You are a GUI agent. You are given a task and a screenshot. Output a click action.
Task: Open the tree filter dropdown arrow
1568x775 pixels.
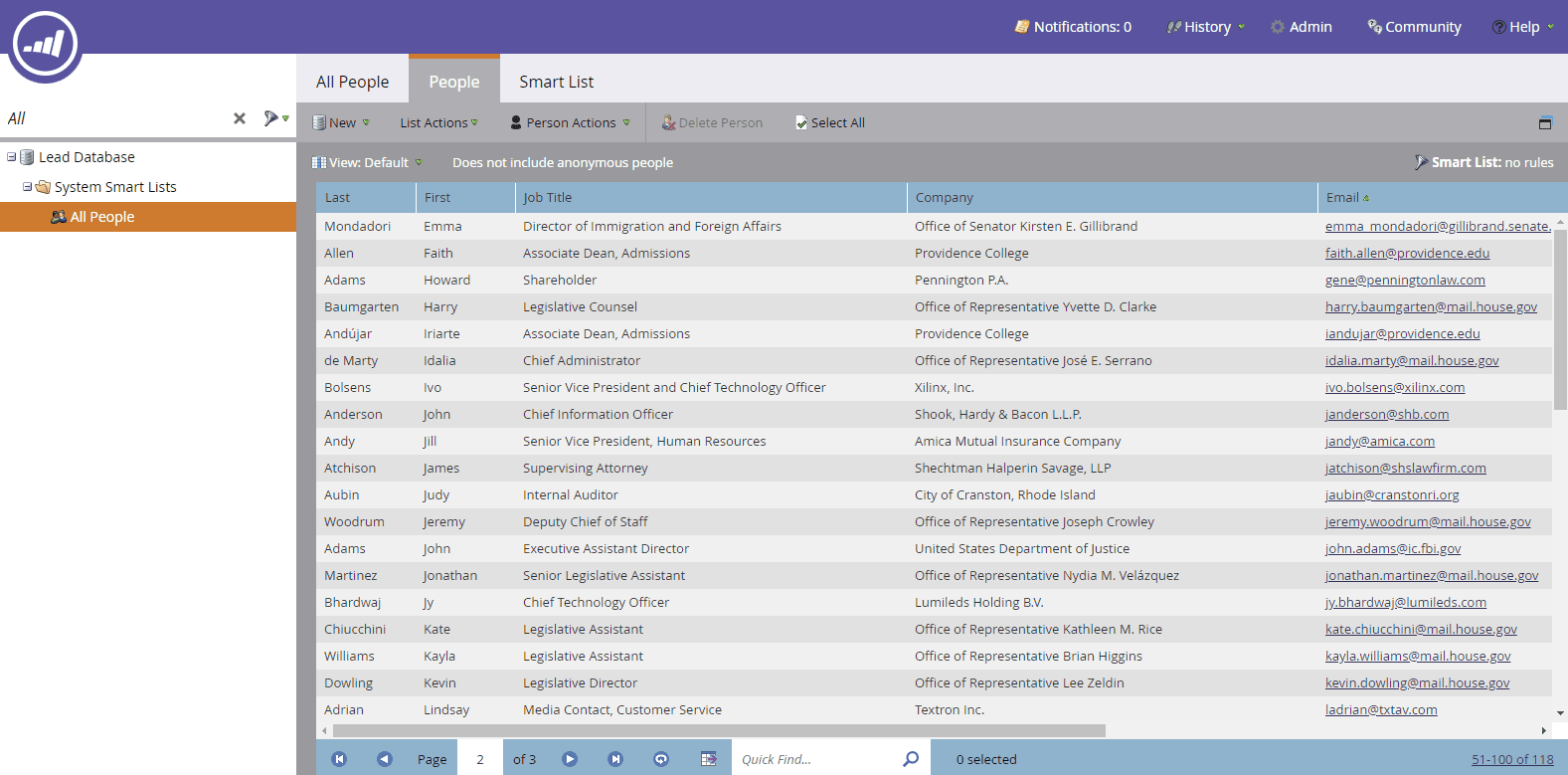pyautogui.click(x=285, y=118)
